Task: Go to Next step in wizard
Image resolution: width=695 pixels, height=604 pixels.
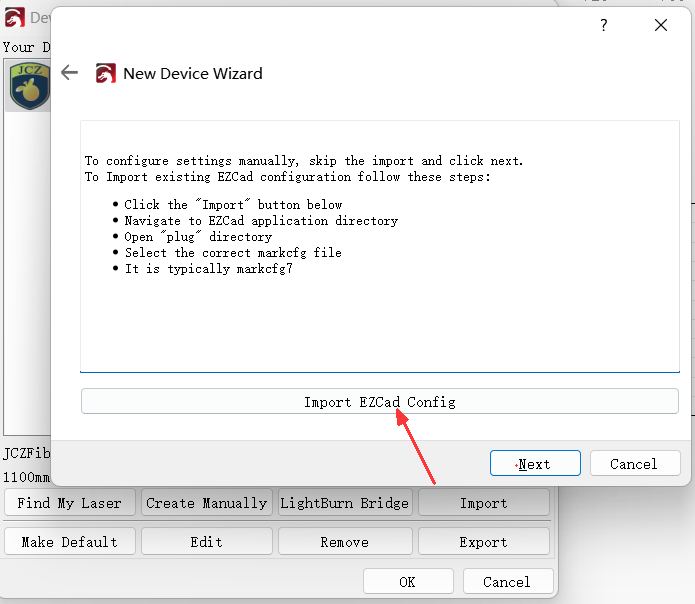Action: 535,464
